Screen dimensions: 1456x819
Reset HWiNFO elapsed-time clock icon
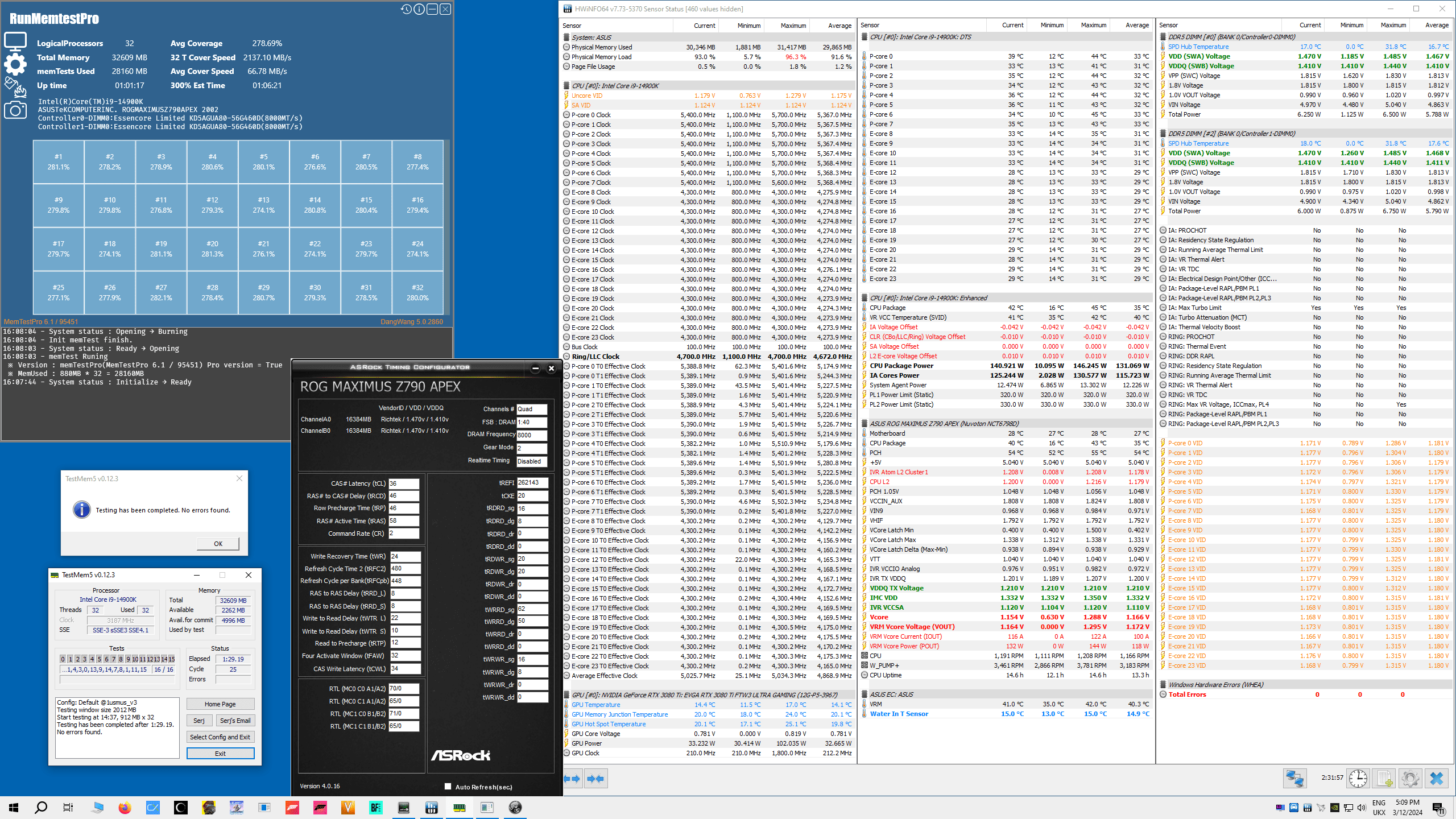1358,778
